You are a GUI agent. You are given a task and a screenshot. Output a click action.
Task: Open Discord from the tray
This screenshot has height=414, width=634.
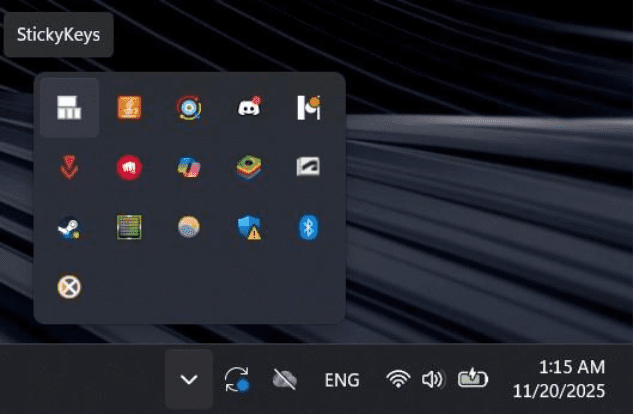click(249, 107)
